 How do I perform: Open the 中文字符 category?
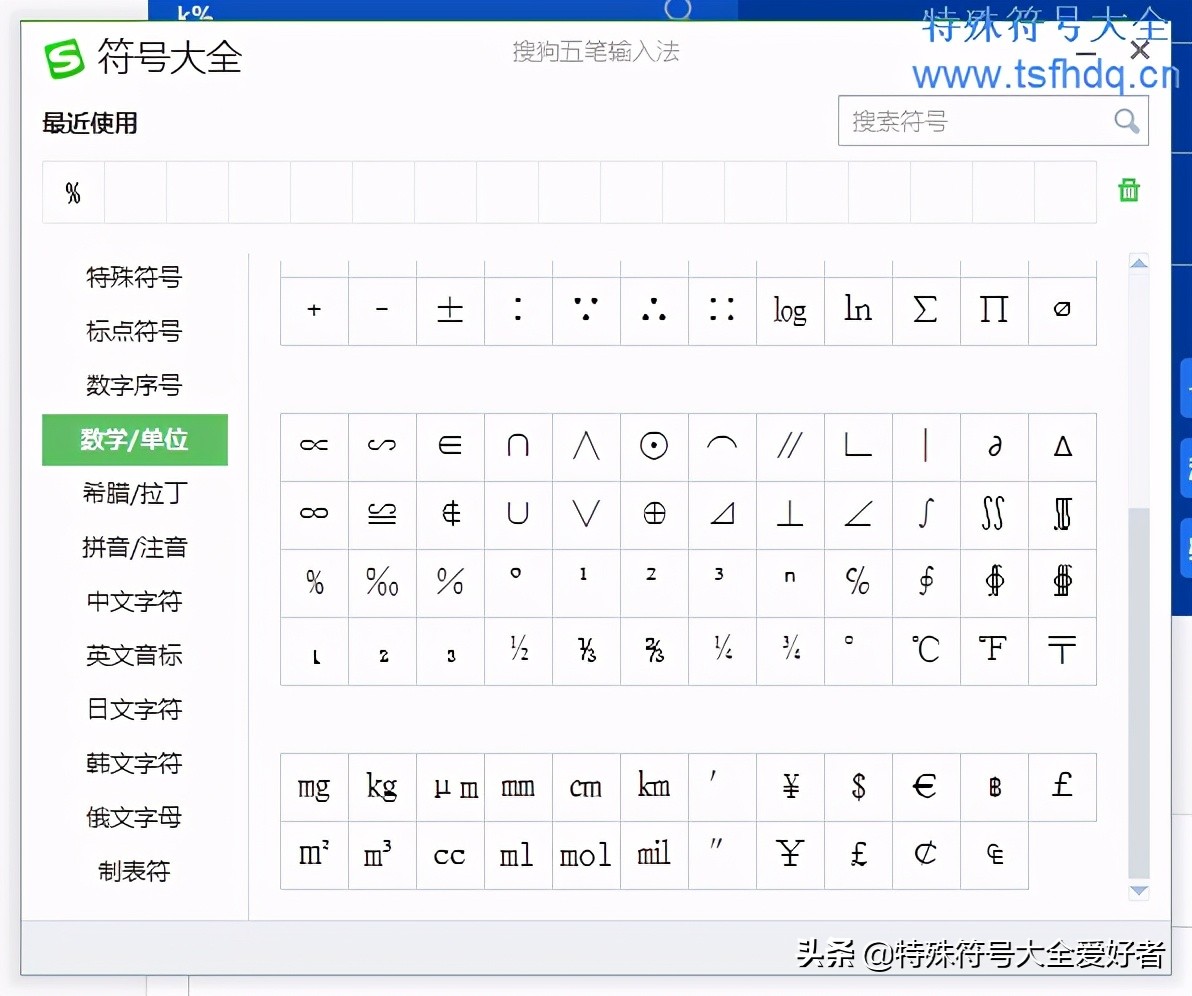pyautogui.click(x=134, y=601)
